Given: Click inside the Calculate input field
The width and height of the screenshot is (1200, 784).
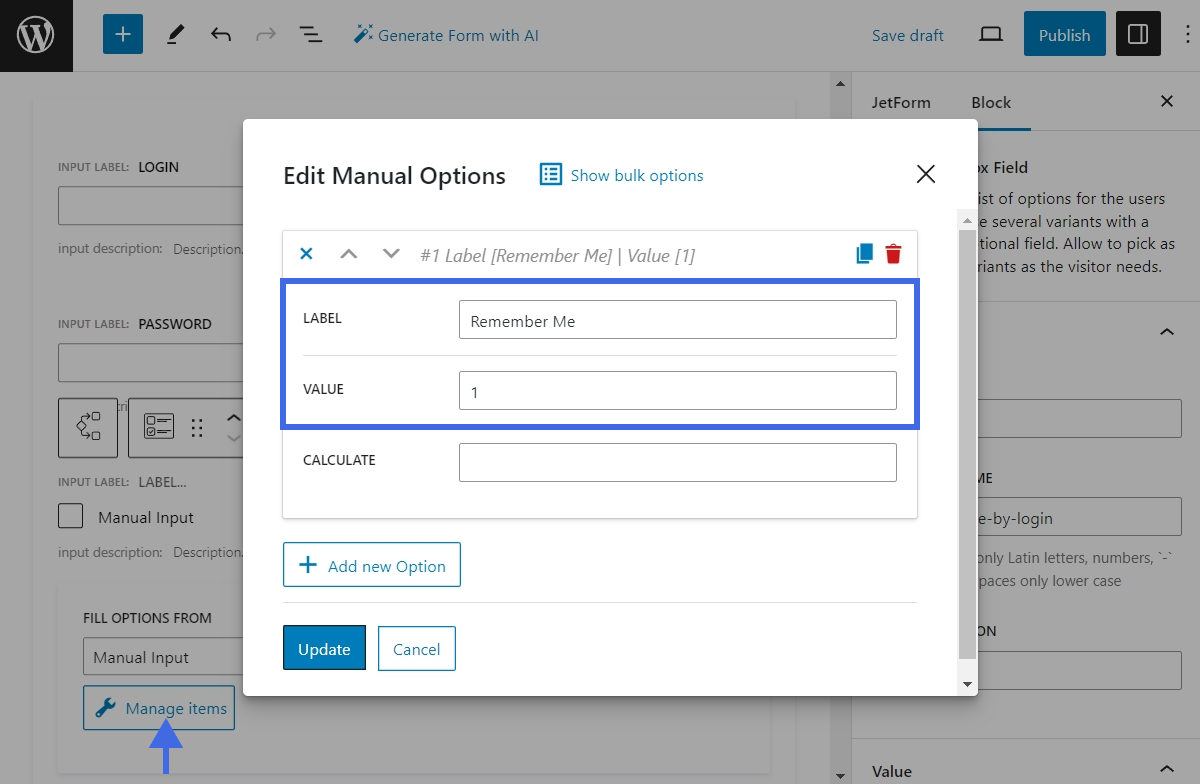Looking at the screenshot, I should click(x=677, y=462).
